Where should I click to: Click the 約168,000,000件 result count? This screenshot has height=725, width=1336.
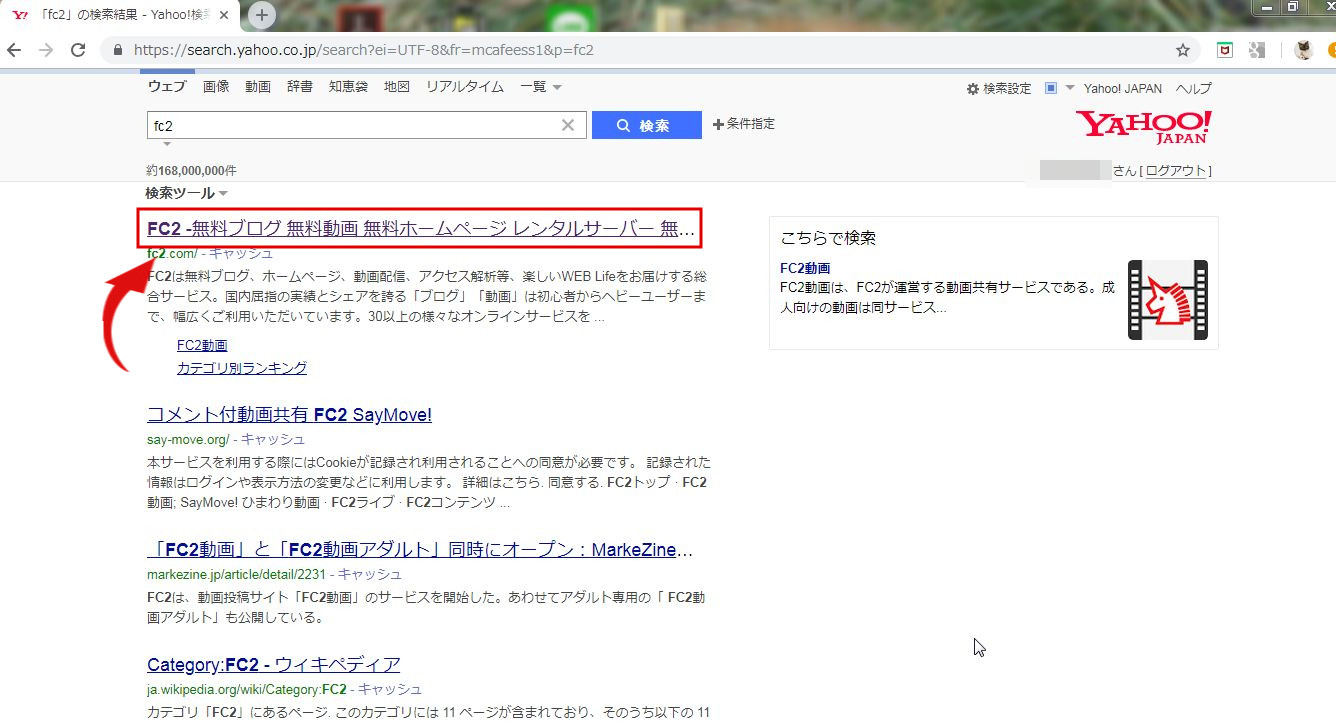pos(191,171)
